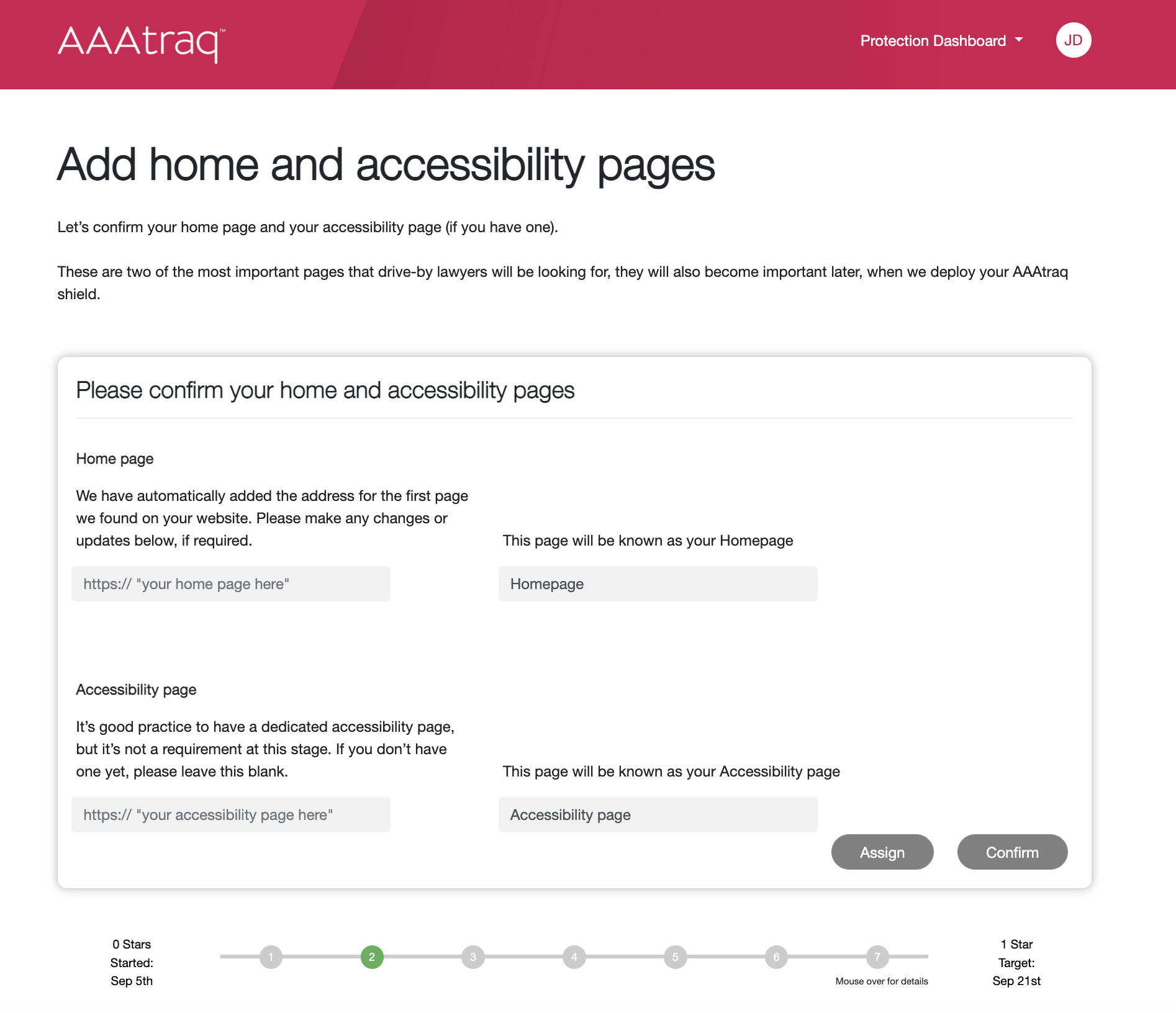The image size is (1176, 1013).
Task: Select the green step 2 indicator
Action: (x=373, y=957)
